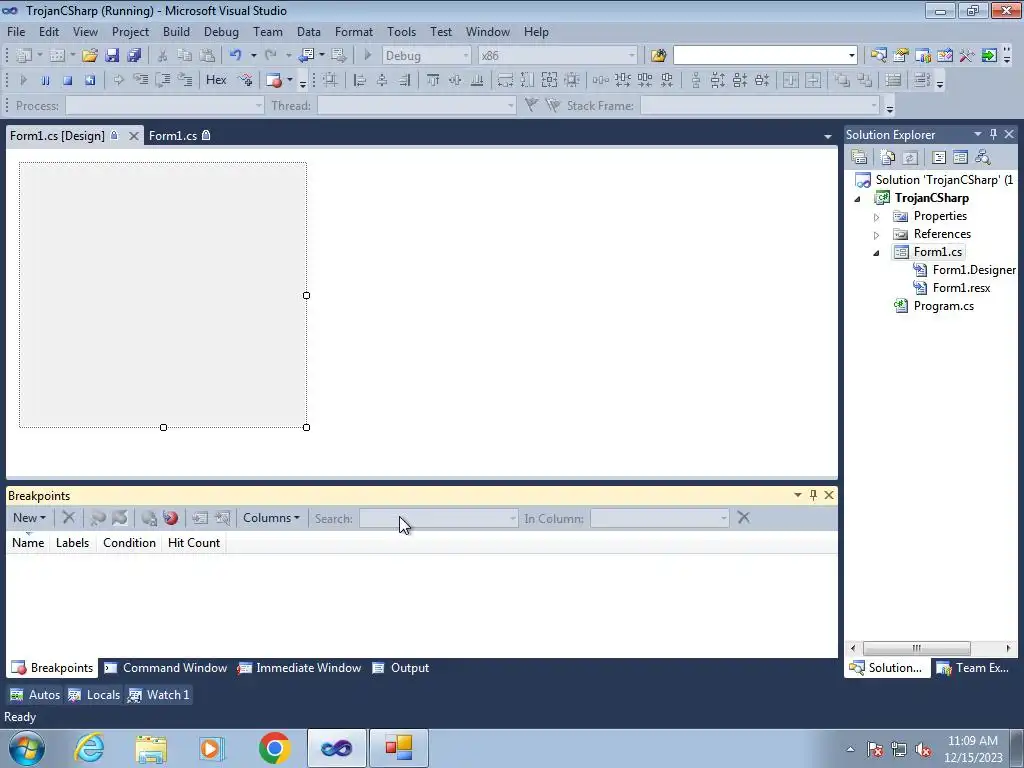Select Program.cs in Solution Explorer

(944, 306)
